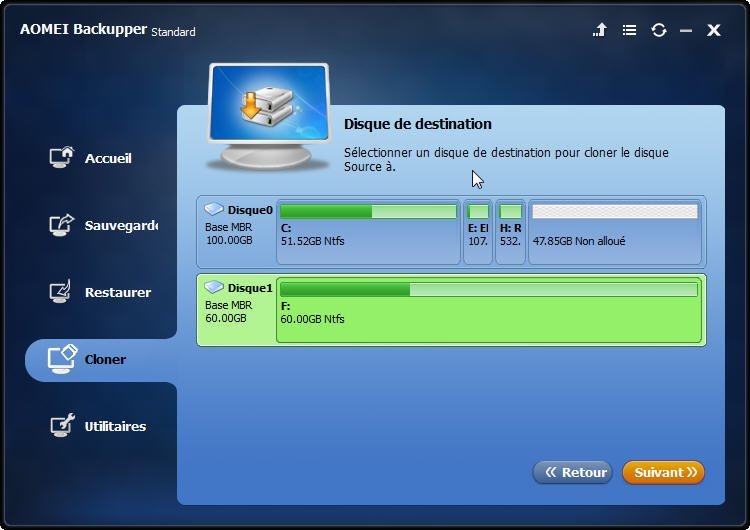This screenshot has height=530, width=750.
Task: Select the H: partition block
Action: coord(510,232)
